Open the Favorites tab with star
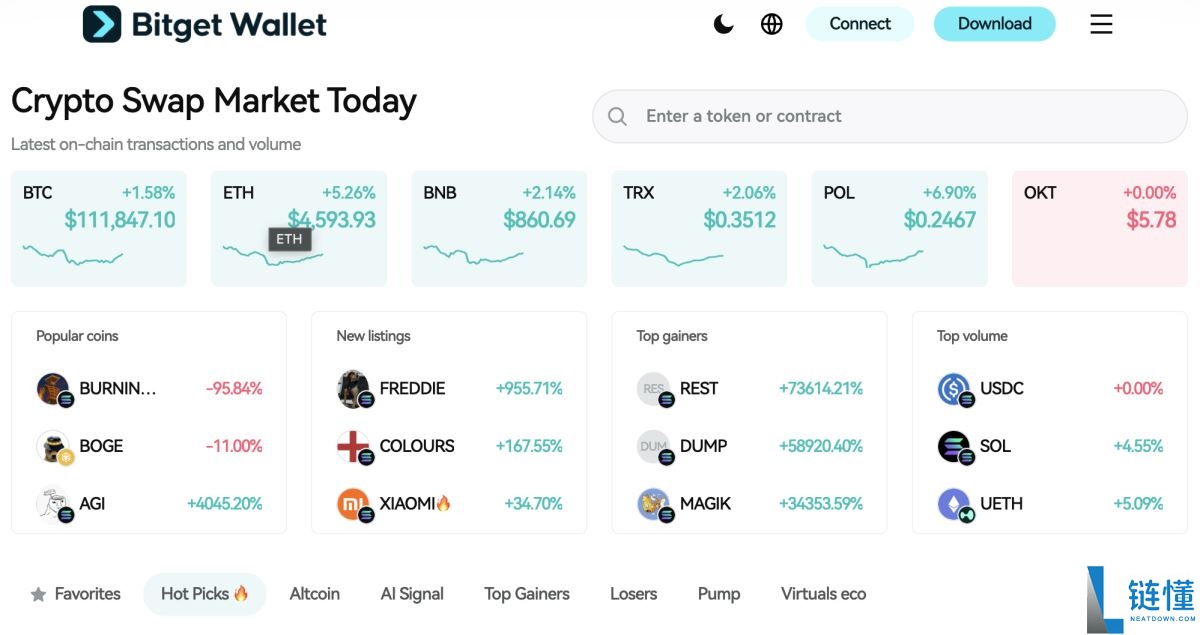This screenshot has height=635, width=1200. [x=76, y=594]
